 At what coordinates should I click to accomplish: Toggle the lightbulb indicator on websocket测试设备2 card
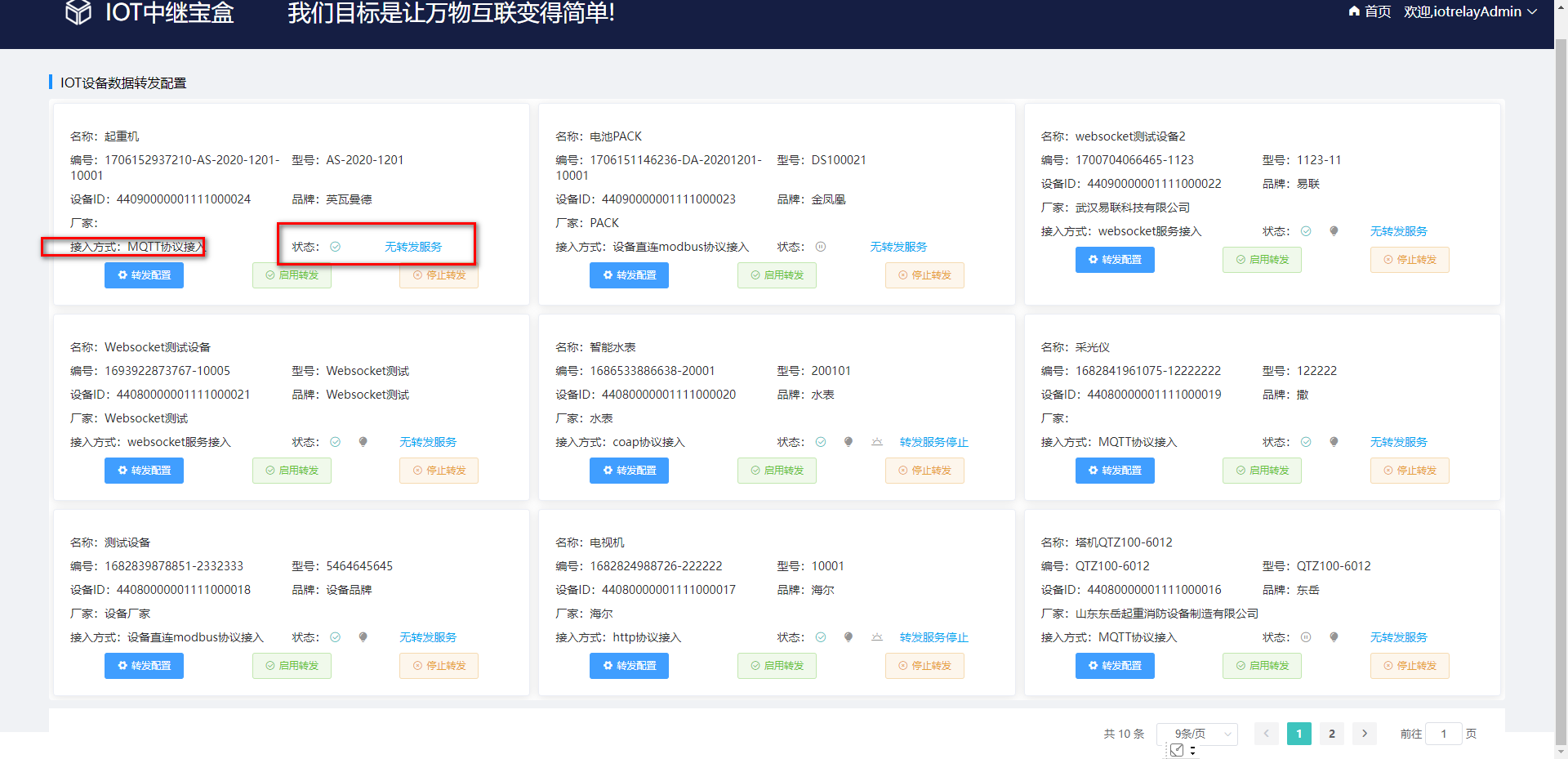1334,231
